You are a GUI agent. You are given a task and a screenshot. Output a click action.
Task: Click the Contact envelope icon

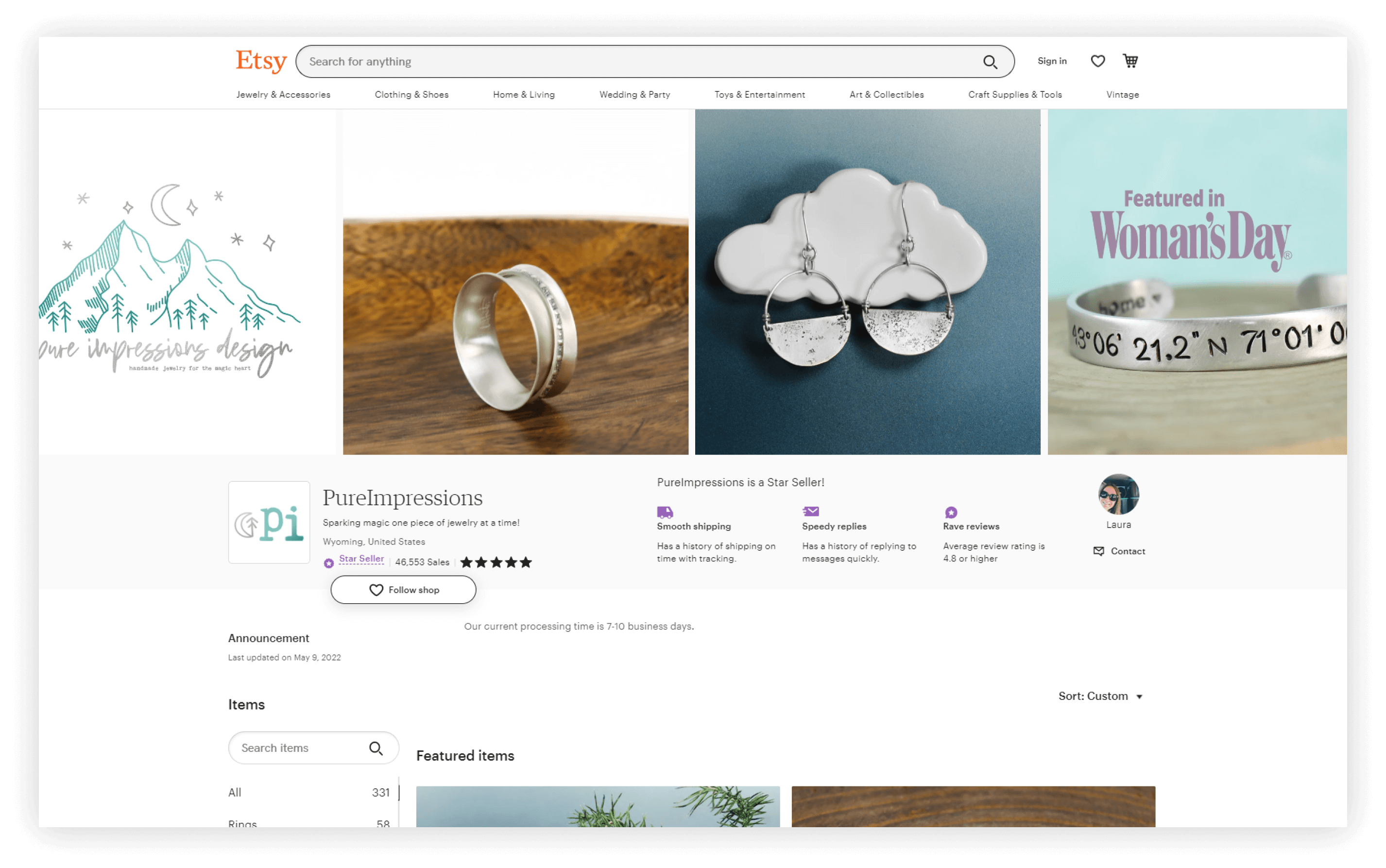(1098, 550)
